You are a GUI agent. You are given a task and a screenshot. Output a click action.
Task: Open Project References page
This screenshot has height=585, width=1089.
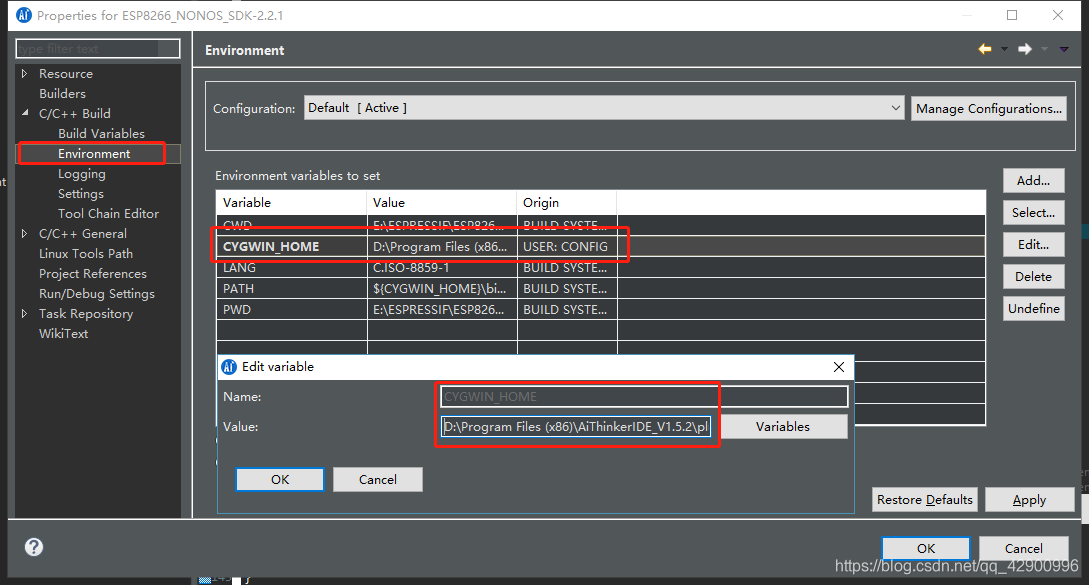pos(92,274)
